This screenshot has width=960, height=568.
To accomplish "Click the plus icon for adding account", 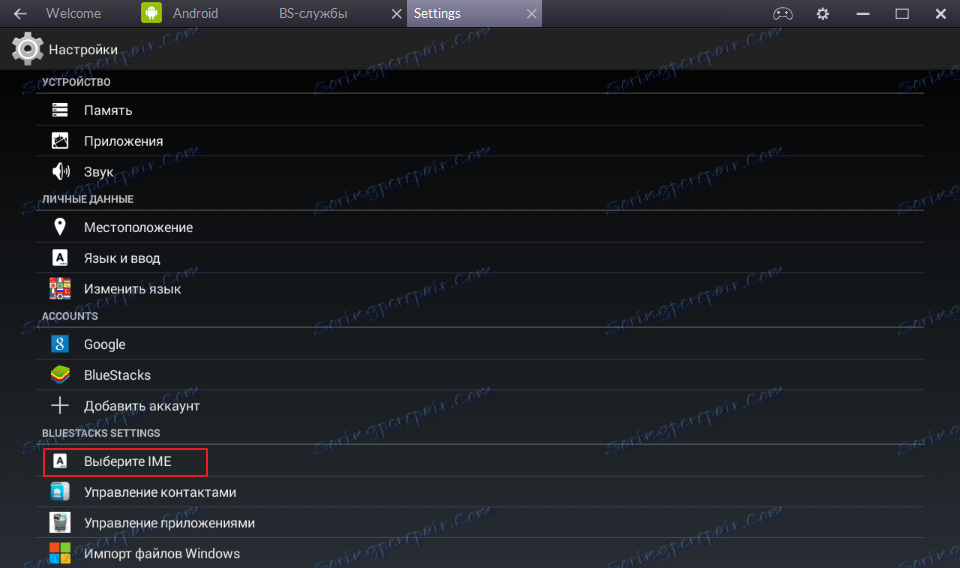I will [60, 405].
